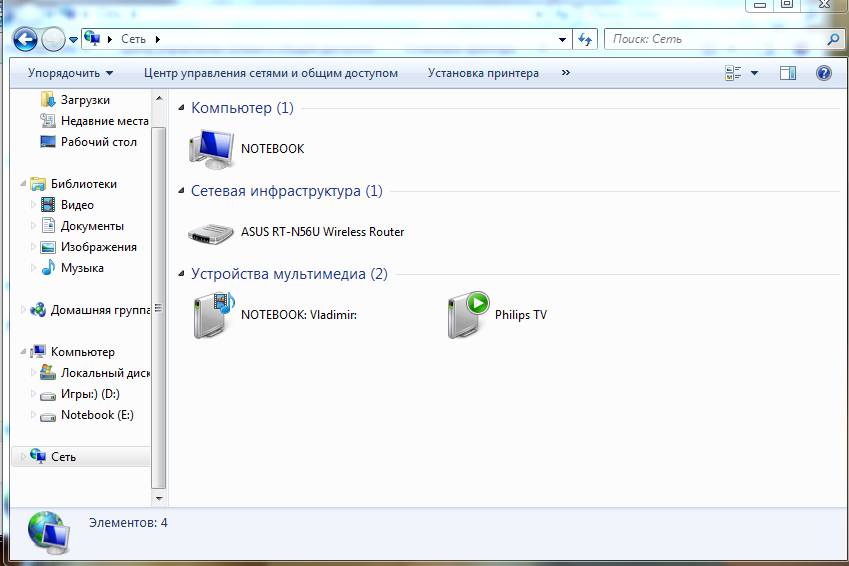Click the network globe details pane icon
The width and height of the screenshot is (849, 566).
pyautogui.click(x=49, y=533)
